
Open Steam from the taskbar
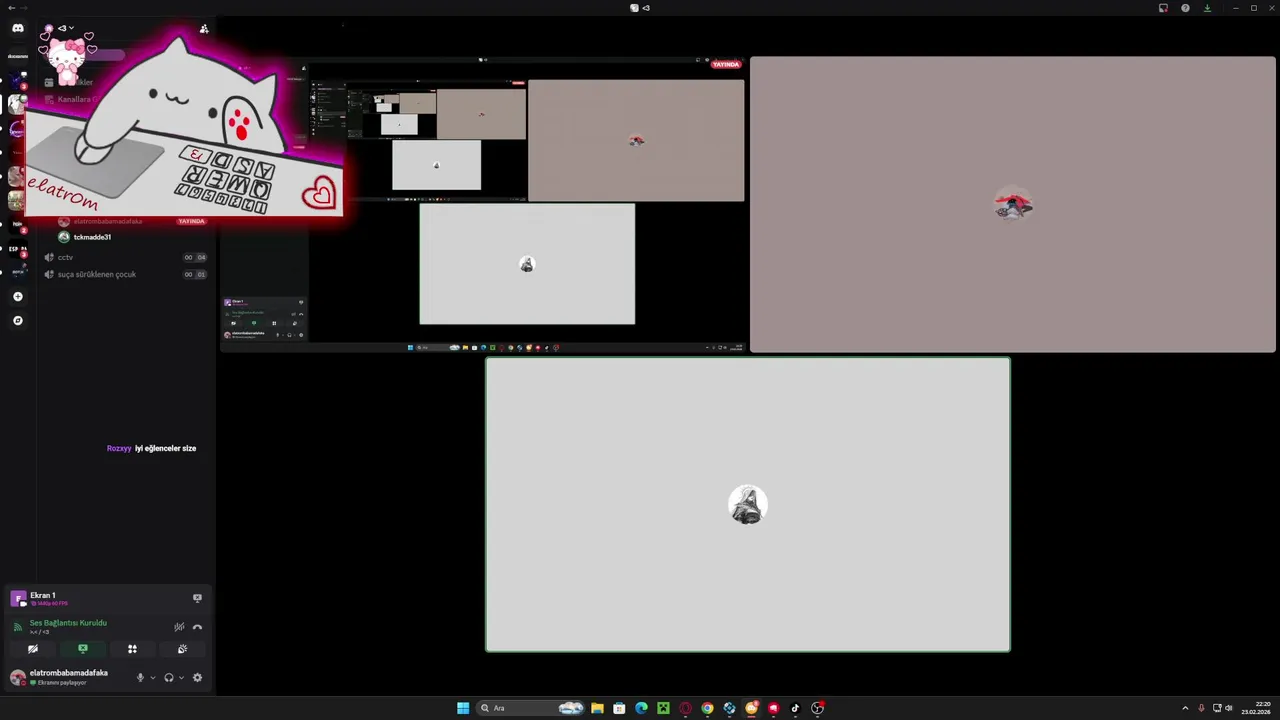pos(729,708)
